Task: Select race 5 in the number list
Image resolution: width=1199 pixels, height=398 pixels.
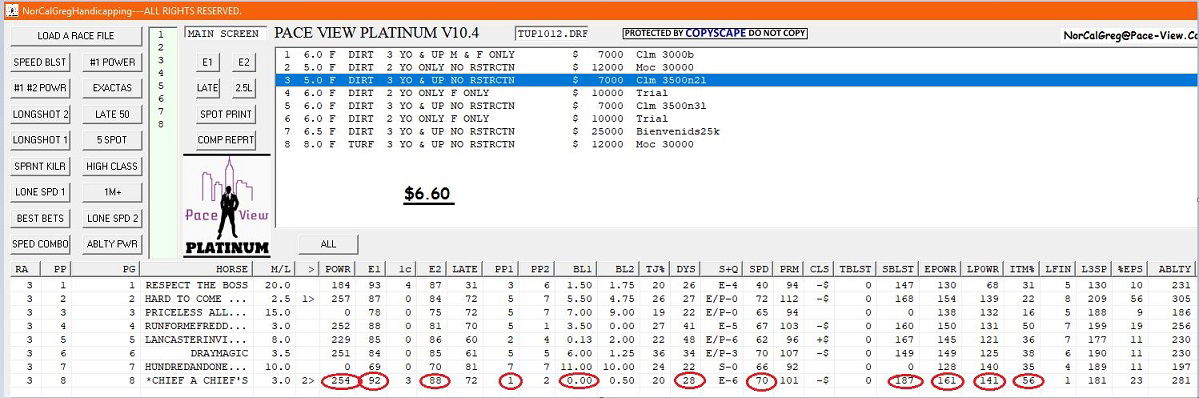Action: pyautogui.click(x=160, y=98)
